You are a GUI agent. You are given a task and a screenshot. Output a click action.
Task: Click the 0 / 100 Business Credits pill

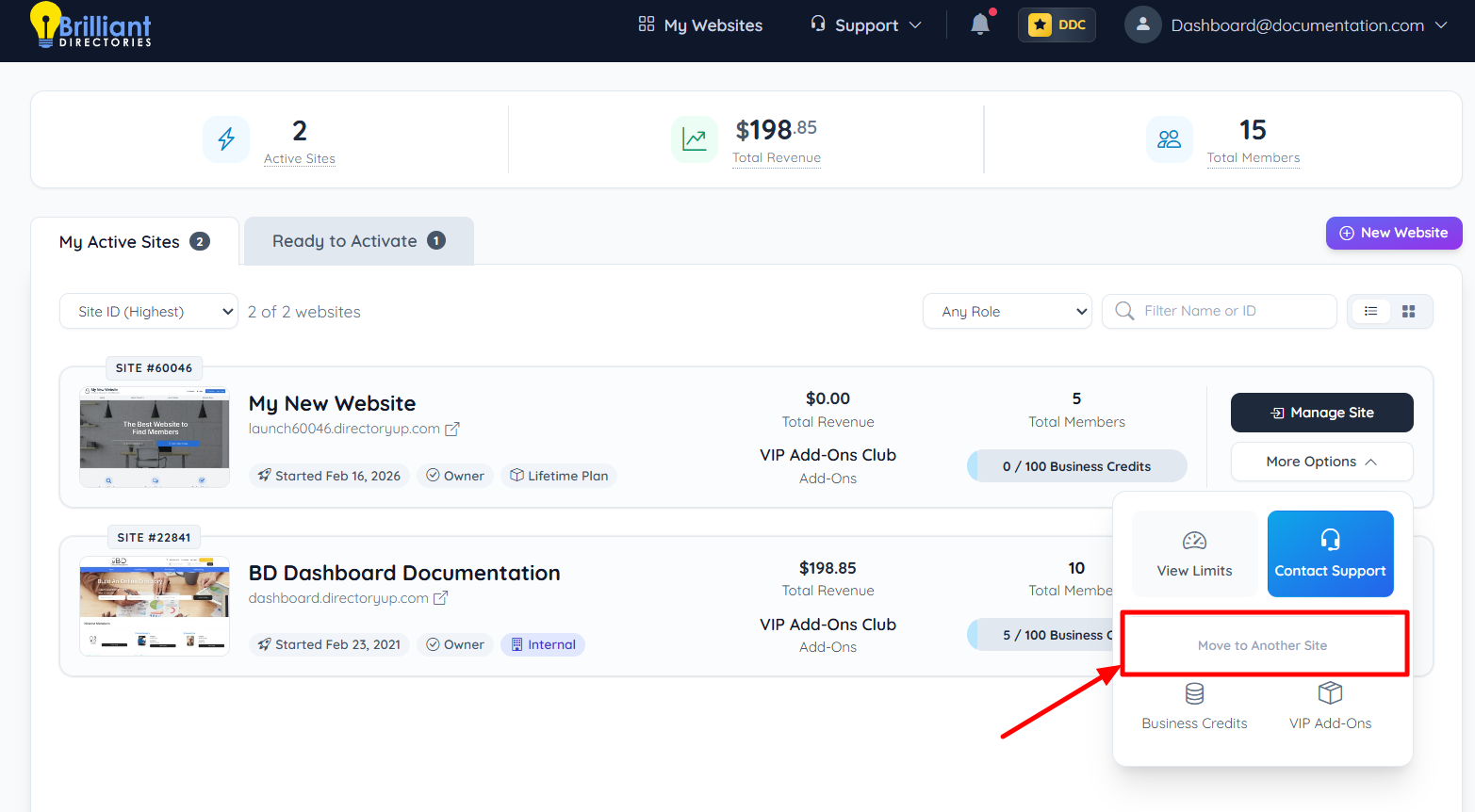(x=1076, y=466)
